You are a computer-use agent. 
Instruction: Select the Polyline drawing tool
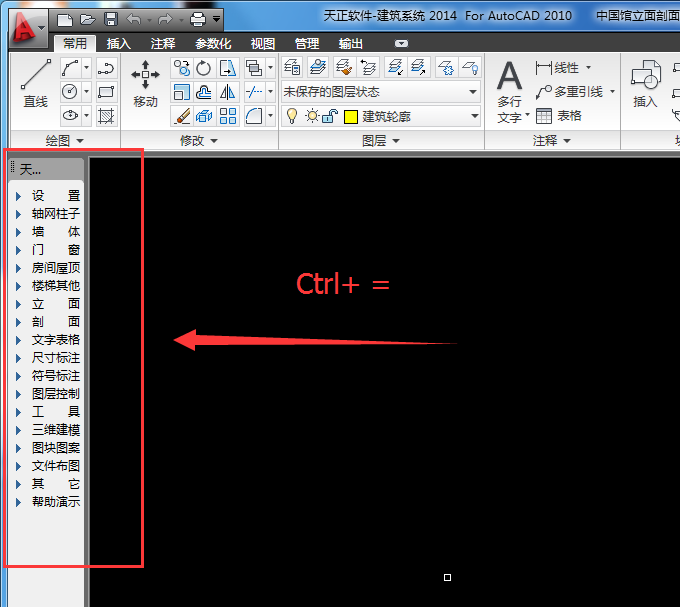[106, 68]
